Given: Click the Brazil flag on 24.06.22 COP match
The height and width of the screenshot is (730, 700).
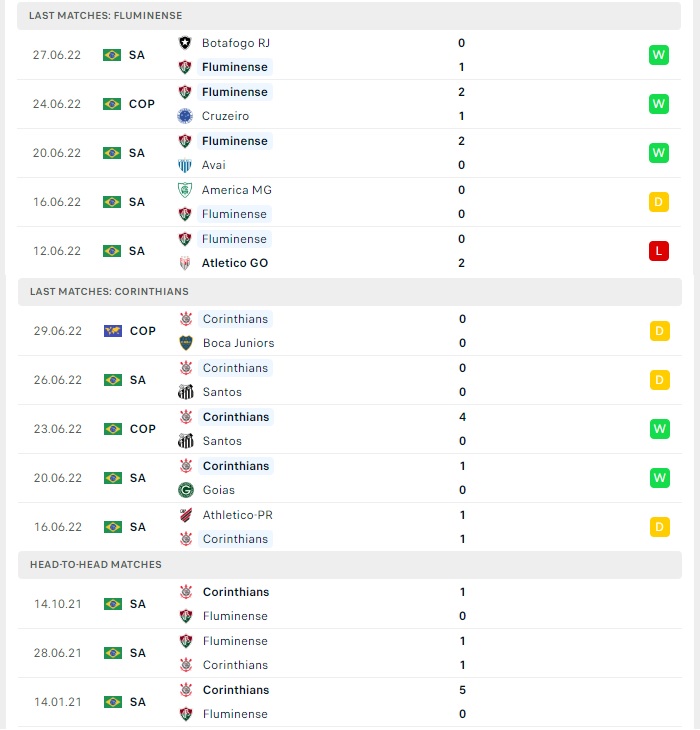Looking at the screenshot, I should tap(112, 104).
